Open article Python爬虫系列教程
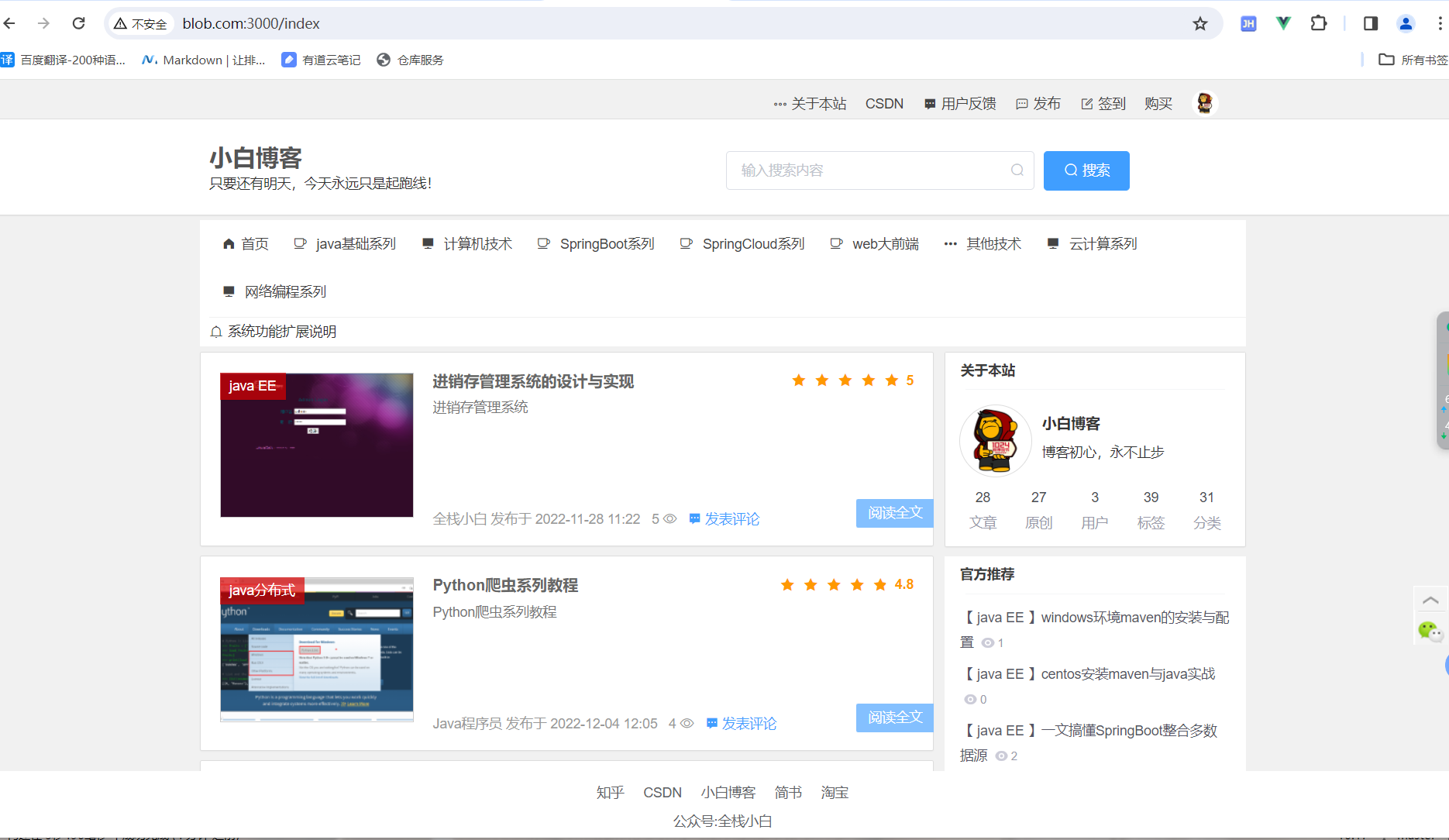The height and width of the screenshot is (840, 1449). click(x=505, y=585)
